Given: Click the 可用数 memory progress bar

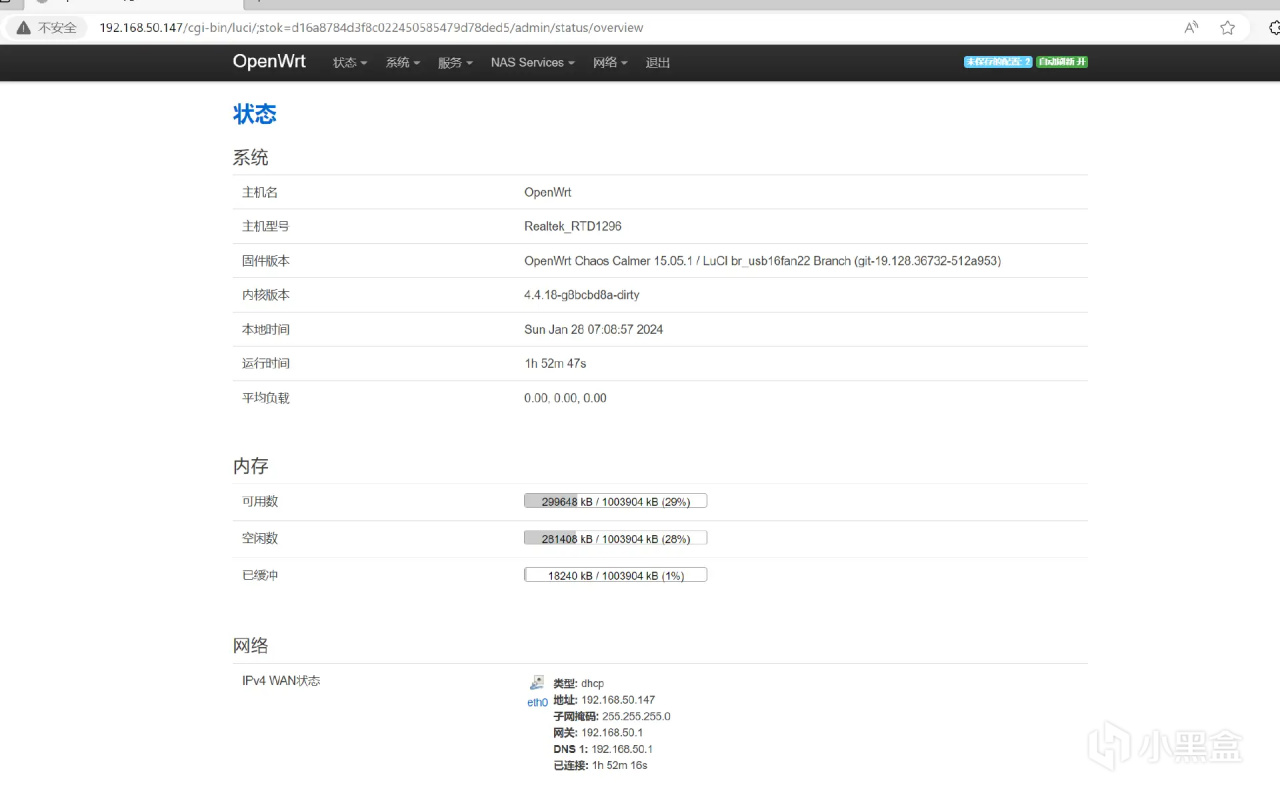Looking at the screenshot, I should [x=615, y=501].
